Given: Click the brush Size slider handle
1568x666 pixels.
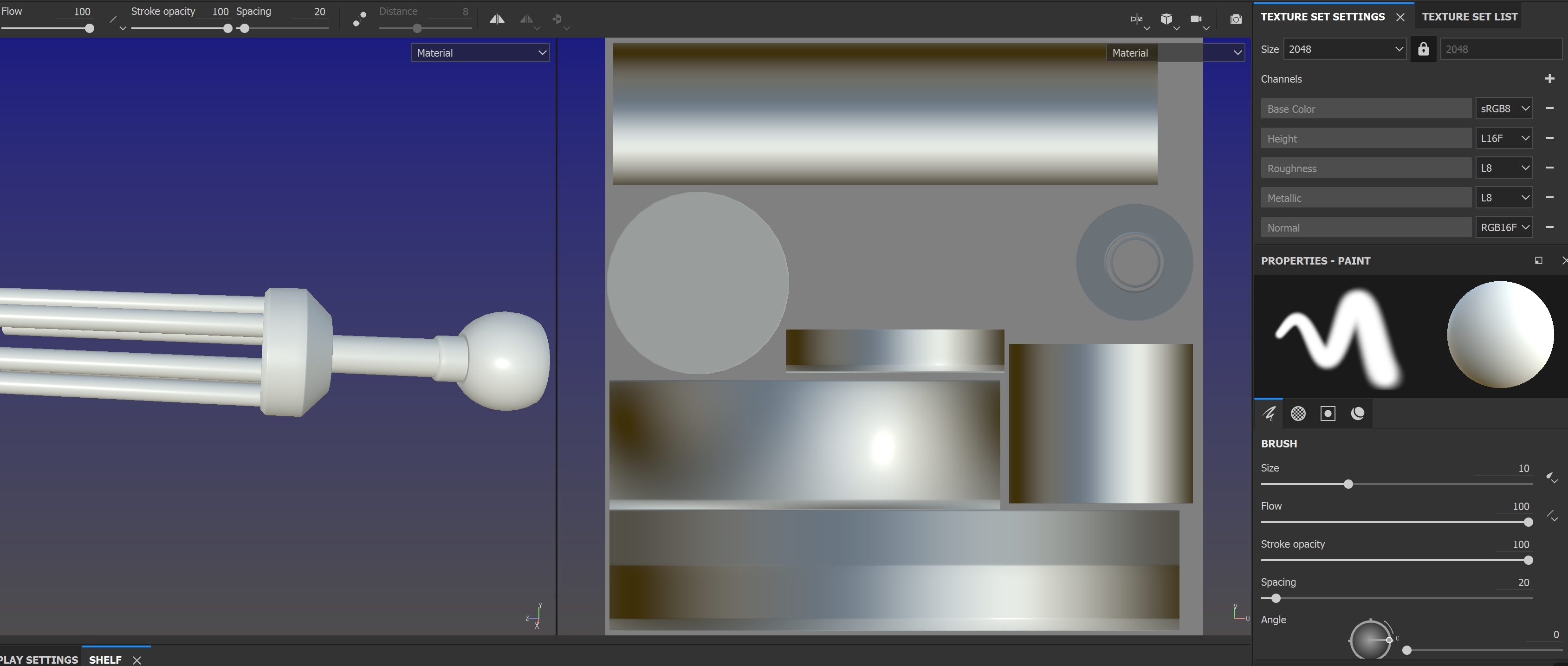Looking at the screenshot, I should tap(1348, 484).
